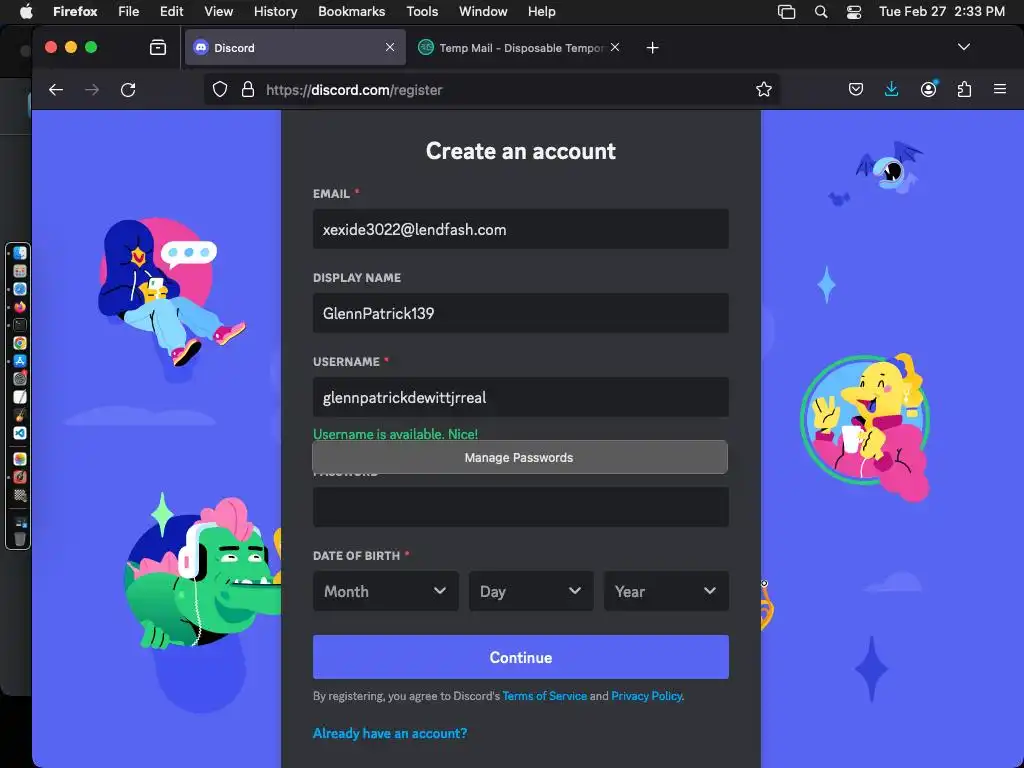The width and height of the screenshot is (1024, 768).
Task: Open Firefox View icon
Action: (x=157, y=47)
